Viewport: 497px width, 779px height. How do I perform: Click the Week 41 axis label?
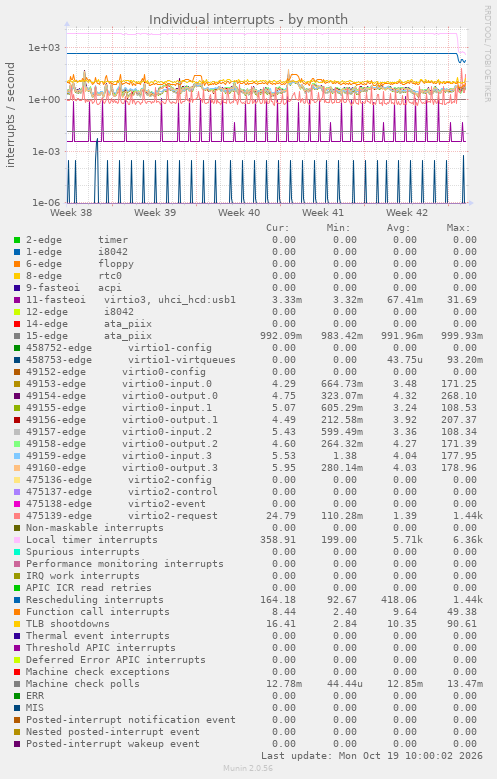(x=323, y=213)
